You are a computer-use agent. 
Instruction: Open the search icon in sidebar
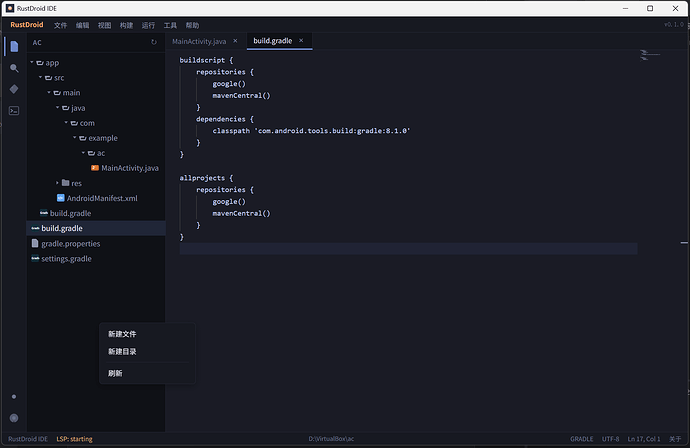tap(14, 68)
